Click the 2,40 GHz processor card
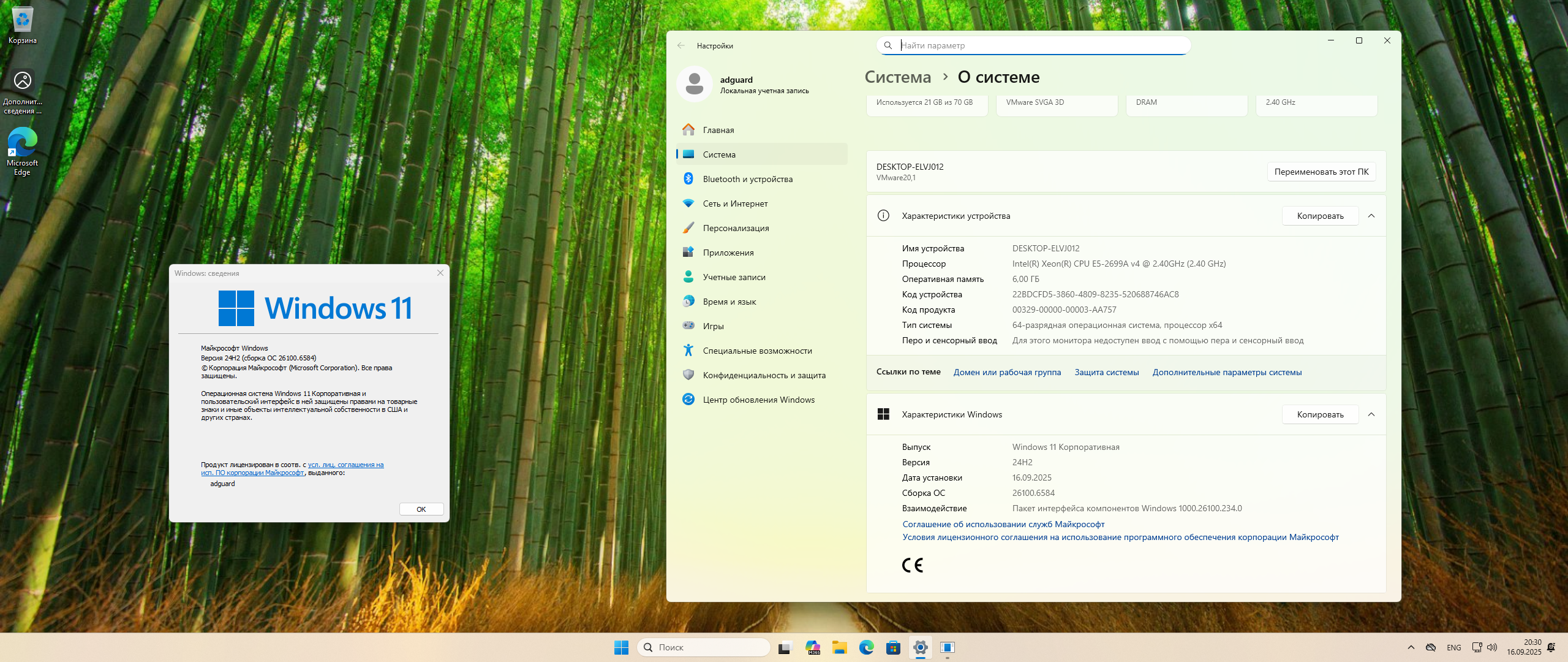This screenshot has width=1568, height=662. point(1316,105)
